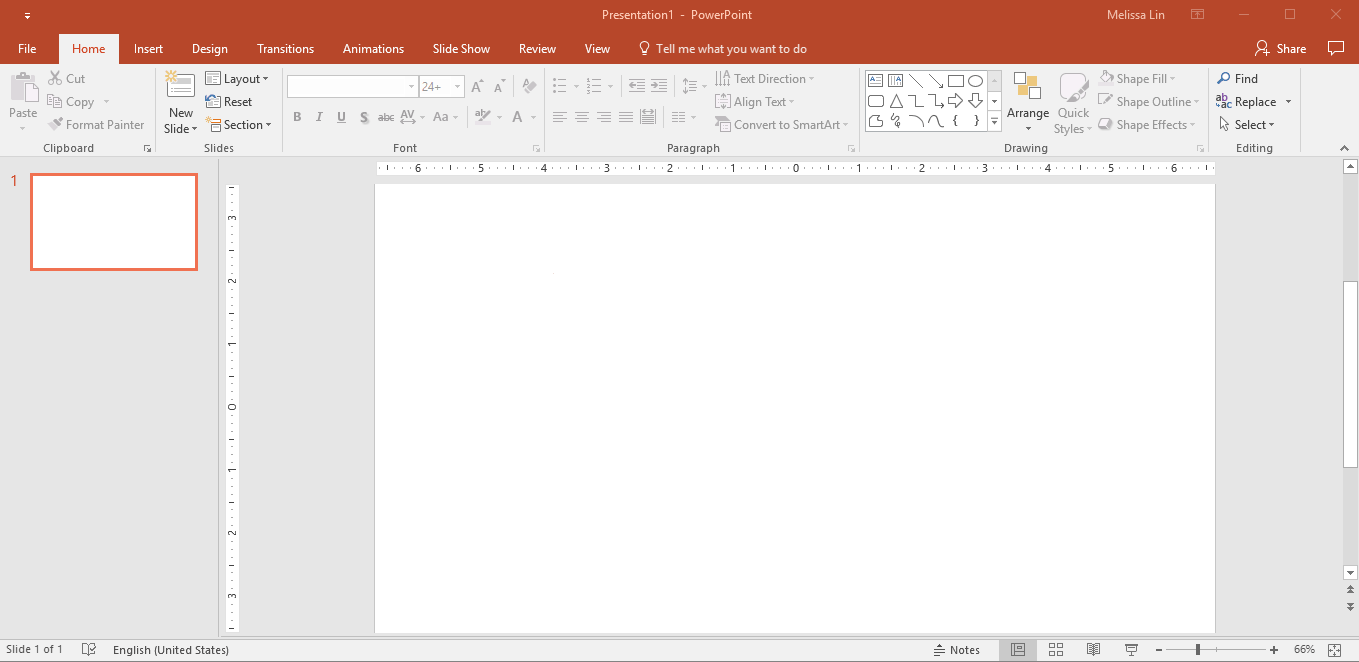This screenshot has width=1359, height=662.
Task: Collapse the ribbon with the chevron
Action: (1344, 148)
